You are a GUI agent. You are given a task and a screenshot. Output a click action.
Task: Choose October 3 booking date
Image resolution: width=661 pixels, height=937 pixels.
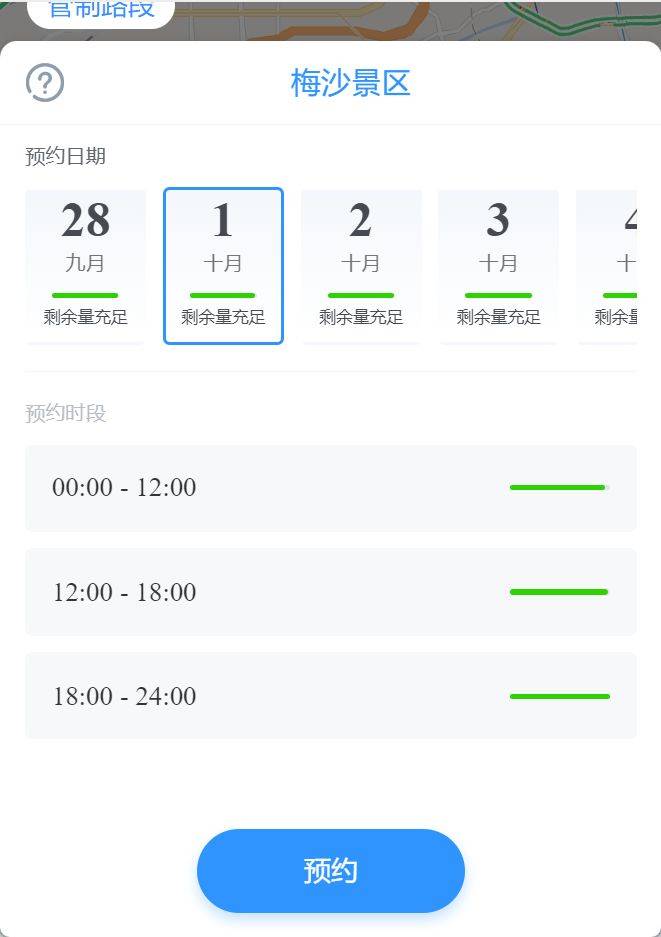click(498, 267)
